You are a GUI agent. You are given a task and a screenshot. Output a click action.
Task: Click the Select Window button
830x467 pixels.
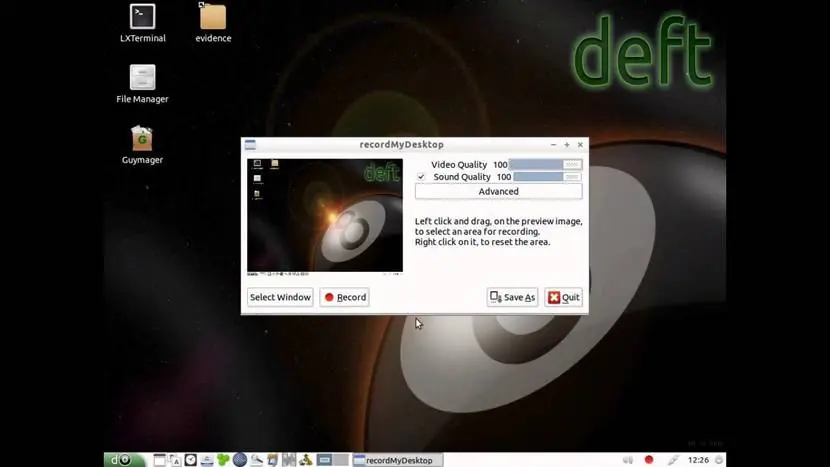point(280,297)
